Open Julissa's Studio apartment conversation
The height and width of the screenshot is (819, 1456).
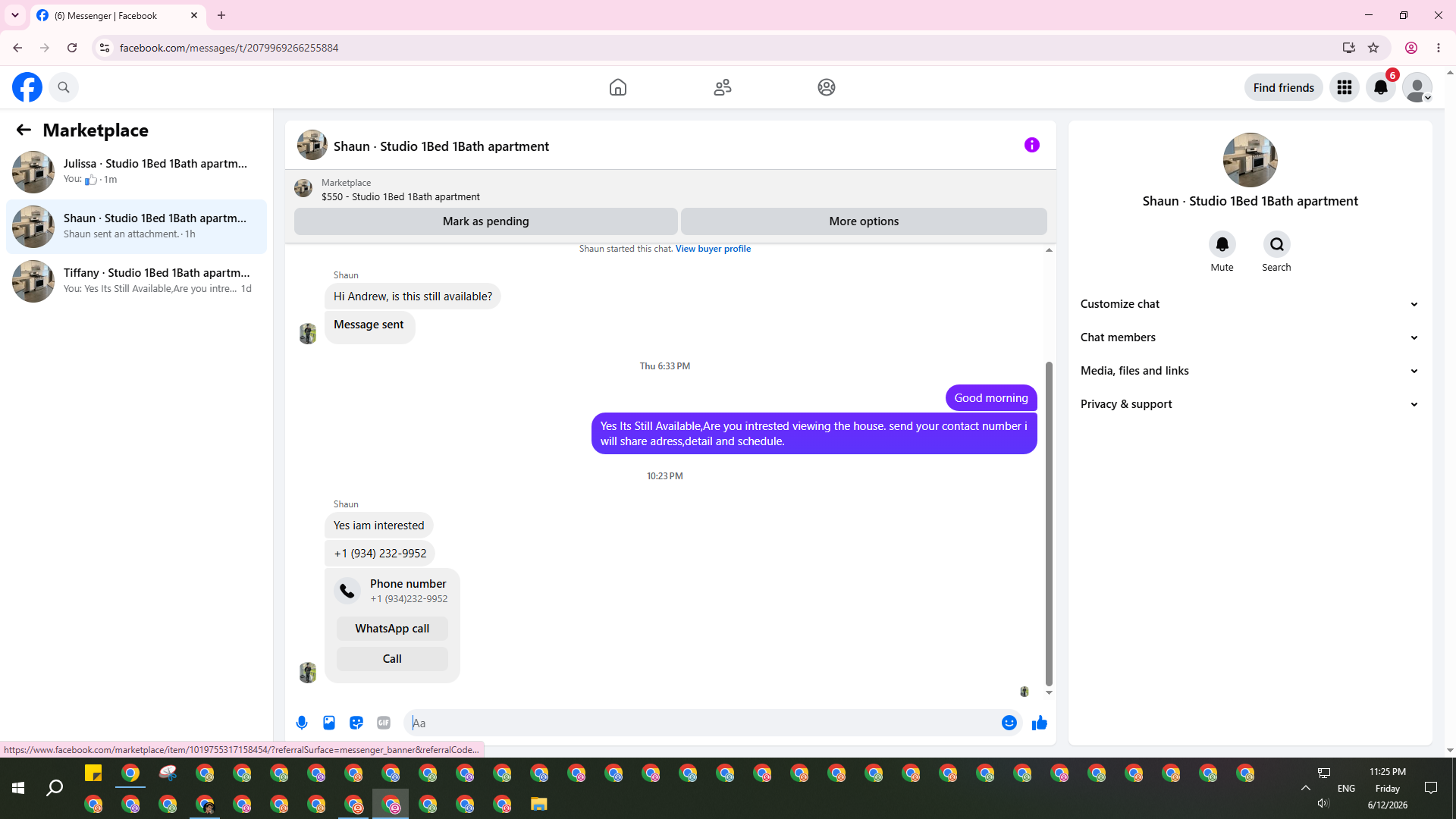(136, 172)
